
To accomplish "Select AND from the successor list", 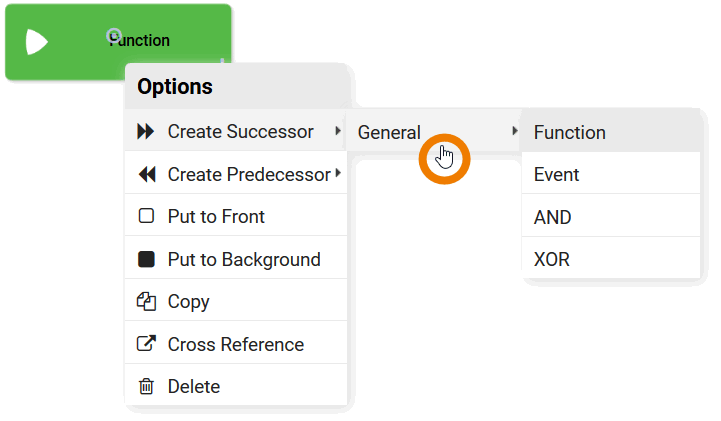I will tap(553, 217).
